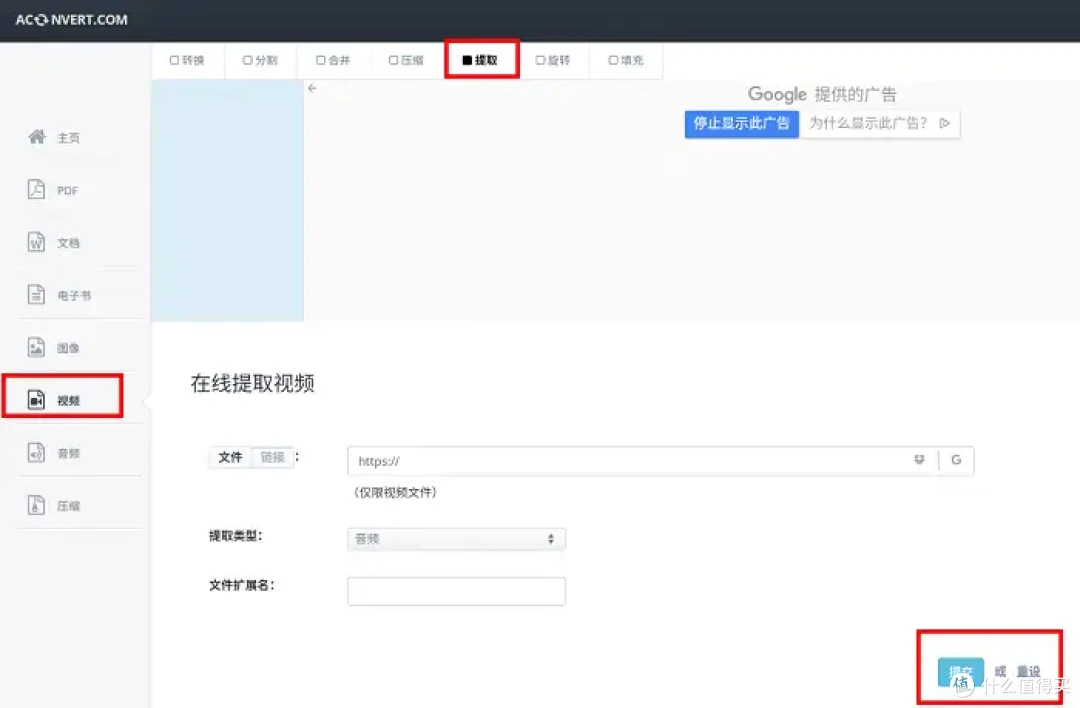Click the 重设 reset link
1080x708 pixels.
point(1028,671)
